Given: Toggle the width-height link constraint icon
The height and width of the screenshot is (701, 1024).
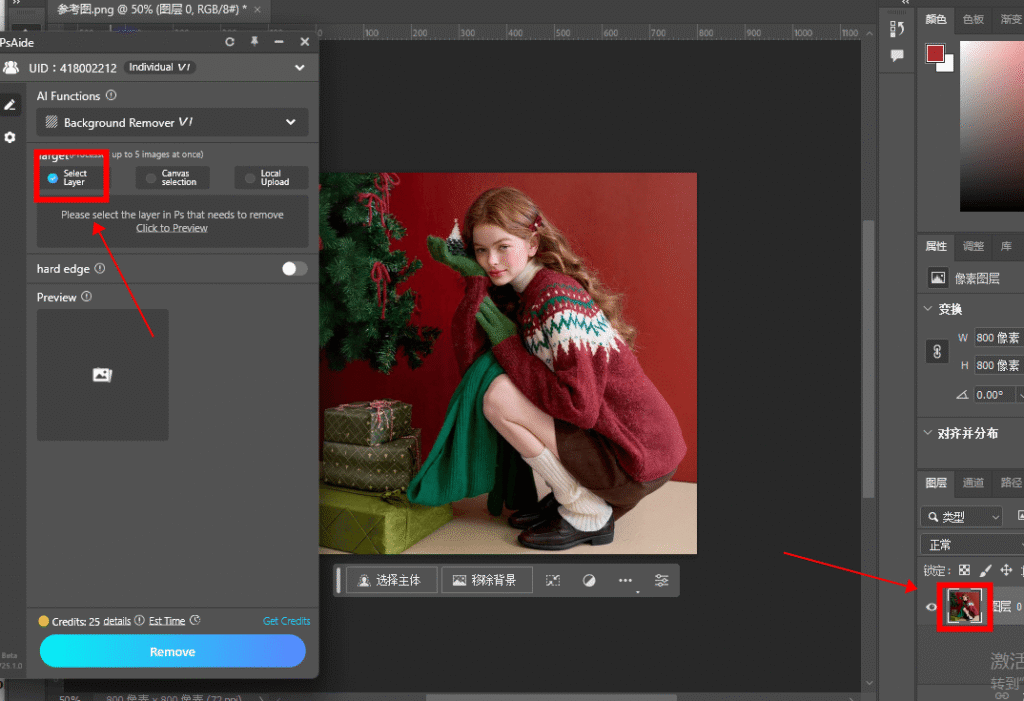Looking at the screenshot, I should (937, 352).
